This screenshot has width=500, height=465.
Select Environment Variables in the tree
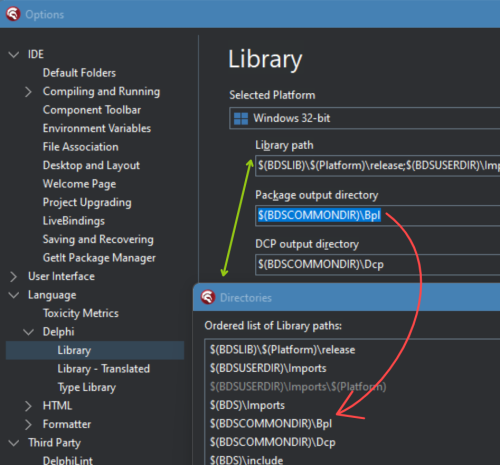point(97,128)
